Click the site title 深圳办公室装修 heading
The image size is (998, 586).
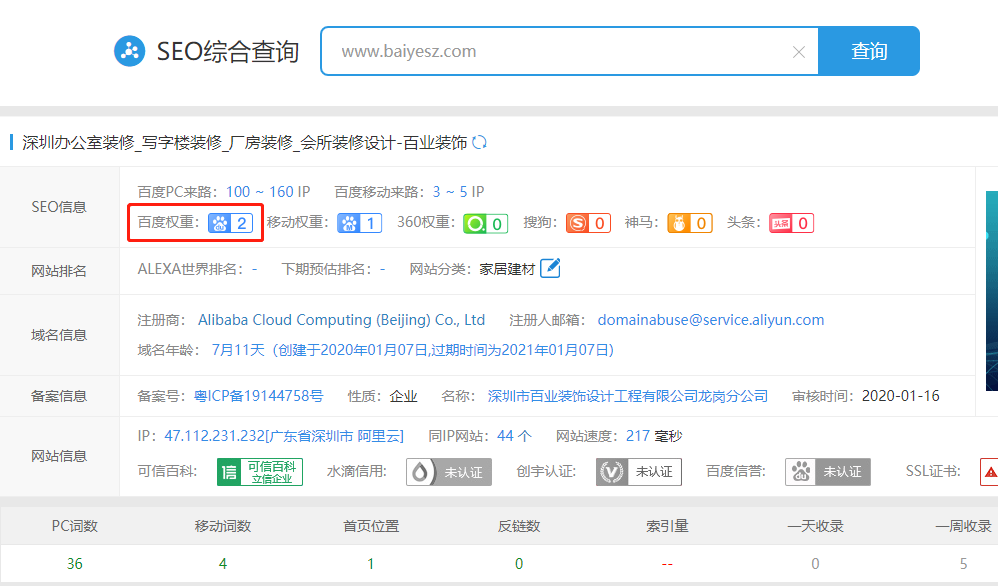(x=244, y=143)
